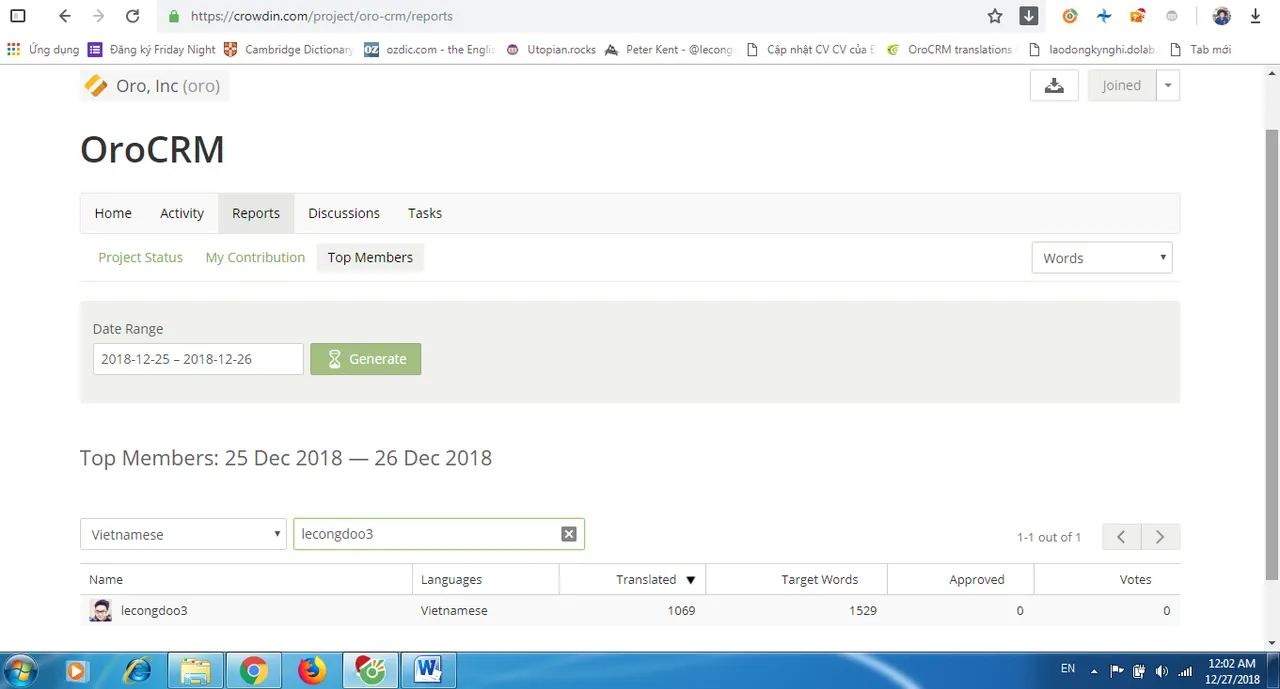Open the Tab mới bookmark

point(1200,49)
